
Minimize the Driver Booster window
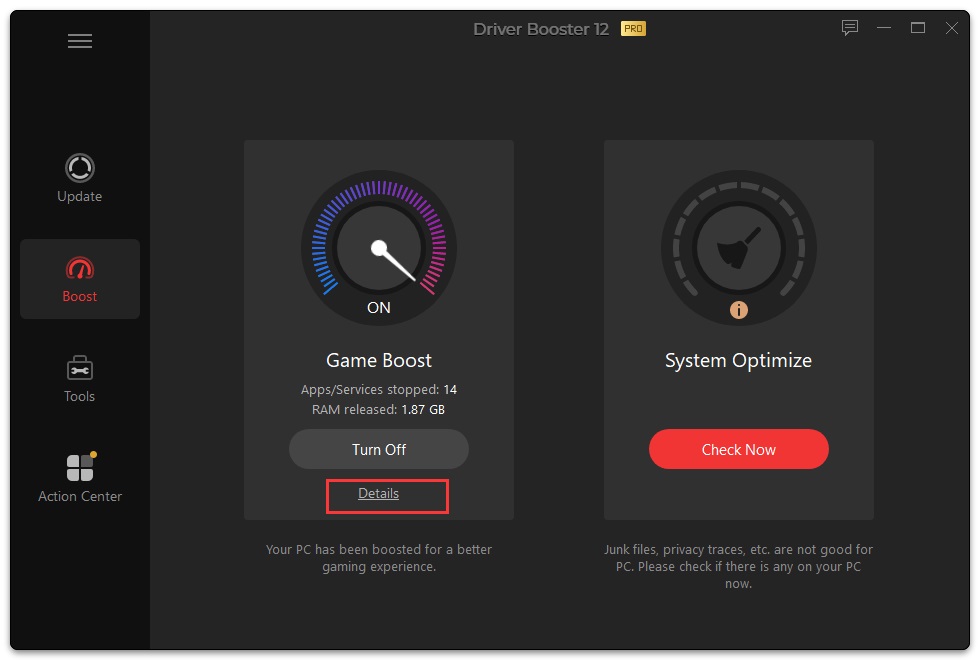point(884,28)
